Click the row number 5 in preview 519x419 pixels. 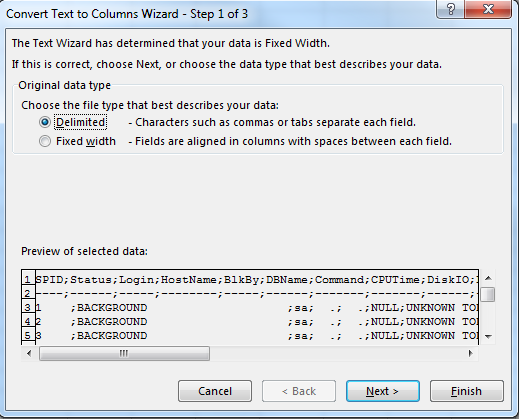click(28, 336)
